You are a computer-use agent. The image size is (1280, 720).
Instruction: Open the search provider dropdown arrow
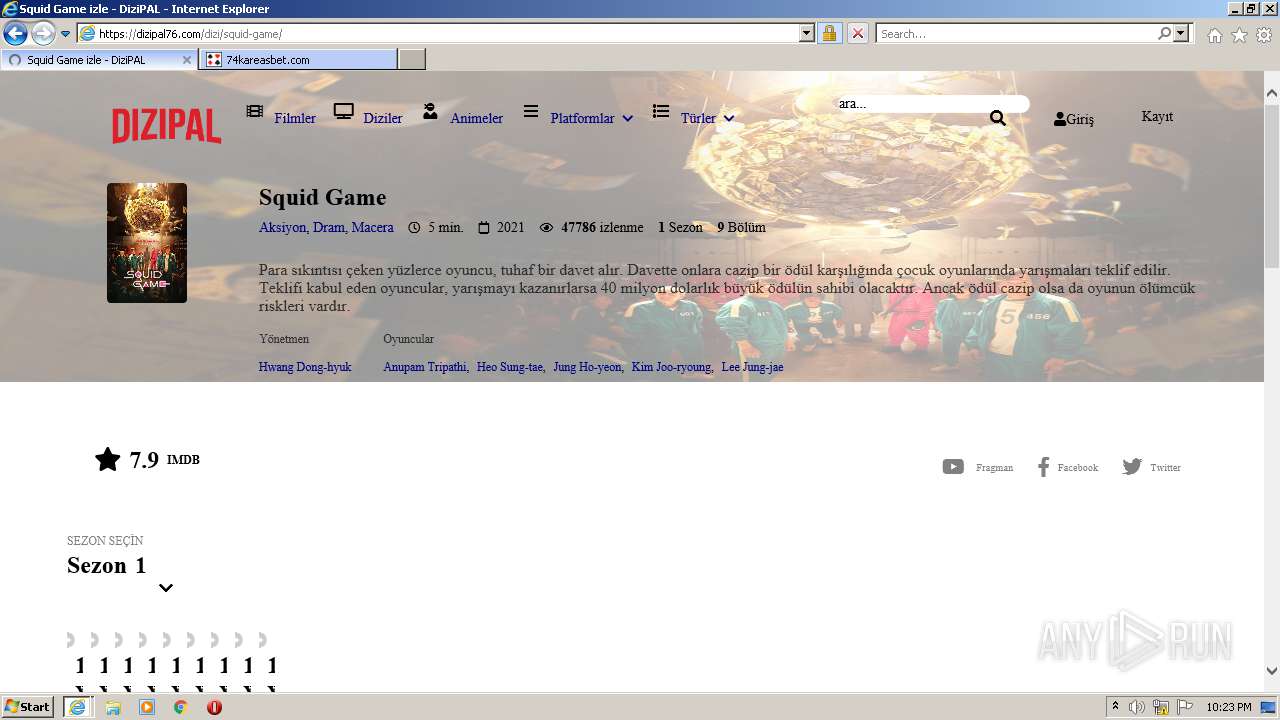1182,34
